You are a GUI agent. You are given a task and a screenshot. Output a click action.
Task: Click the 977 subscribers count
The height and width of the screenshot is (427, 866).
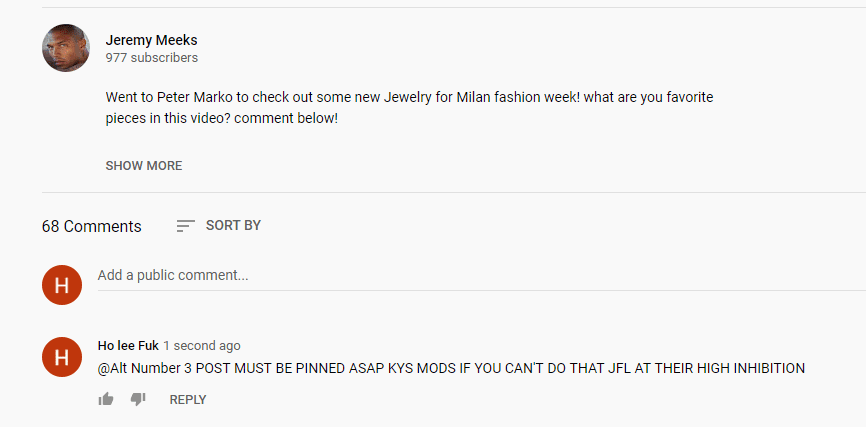pyautogui.click(x=152, y=57)
